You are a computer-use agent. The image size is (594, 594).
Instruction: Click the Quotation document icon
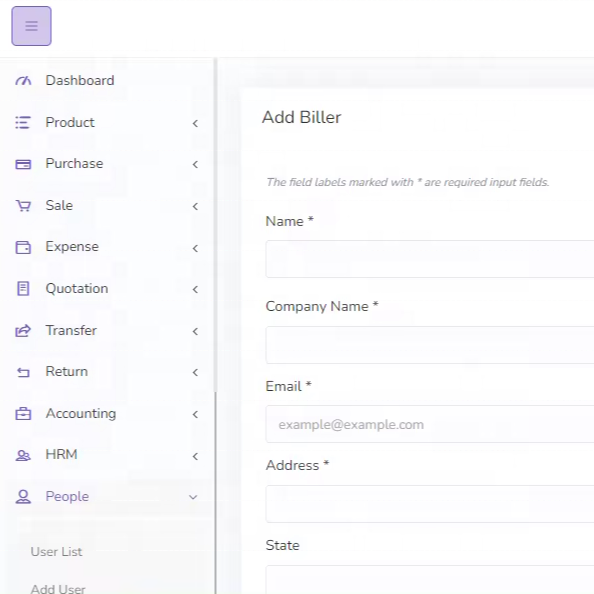tap(23, 289)
